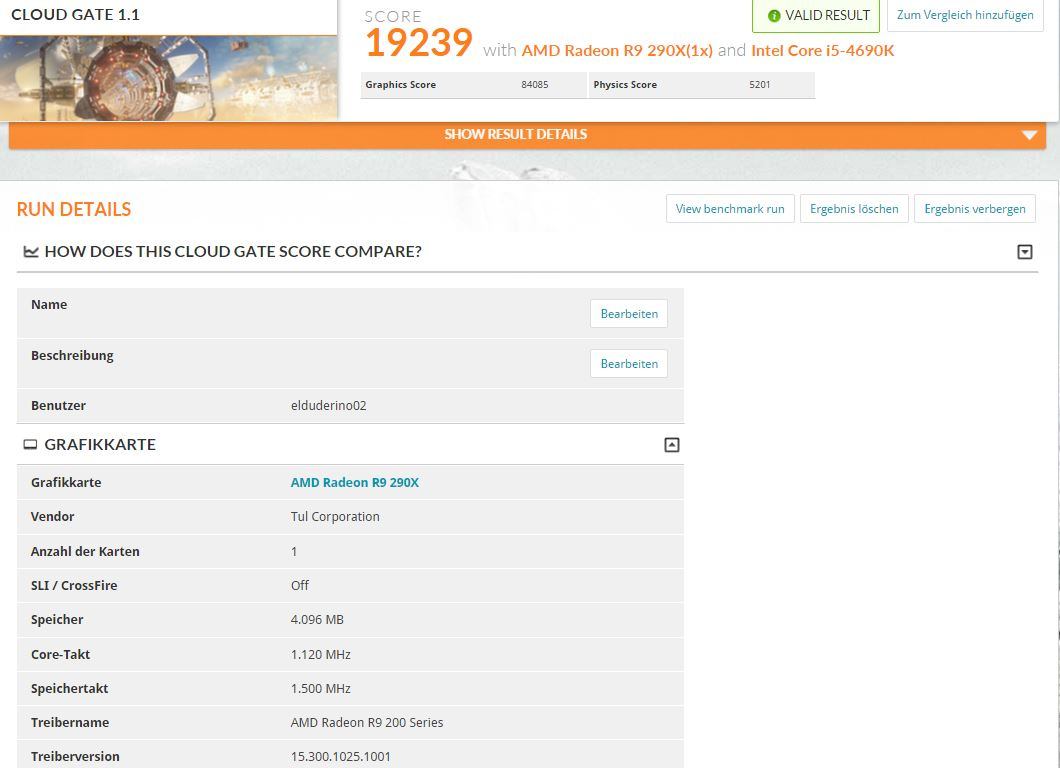Click the green valid result info icon
Image resolution: width=1060 pixels, height=768 pixels.
click(x=774, y=16)
